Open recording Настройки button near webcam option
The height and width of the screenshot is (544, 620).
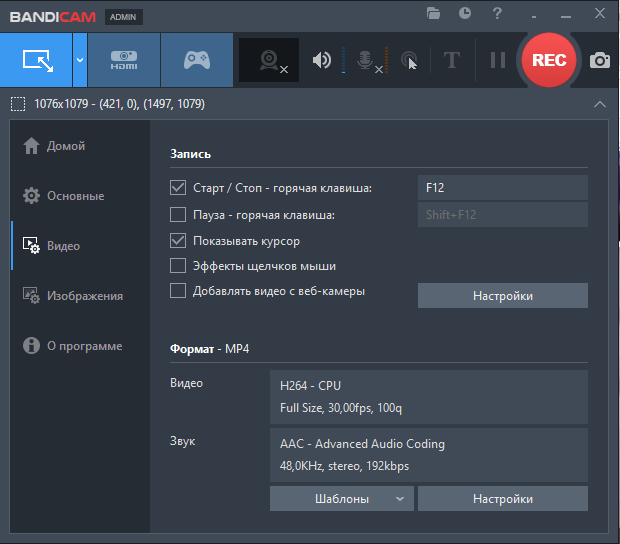[503, 295]
